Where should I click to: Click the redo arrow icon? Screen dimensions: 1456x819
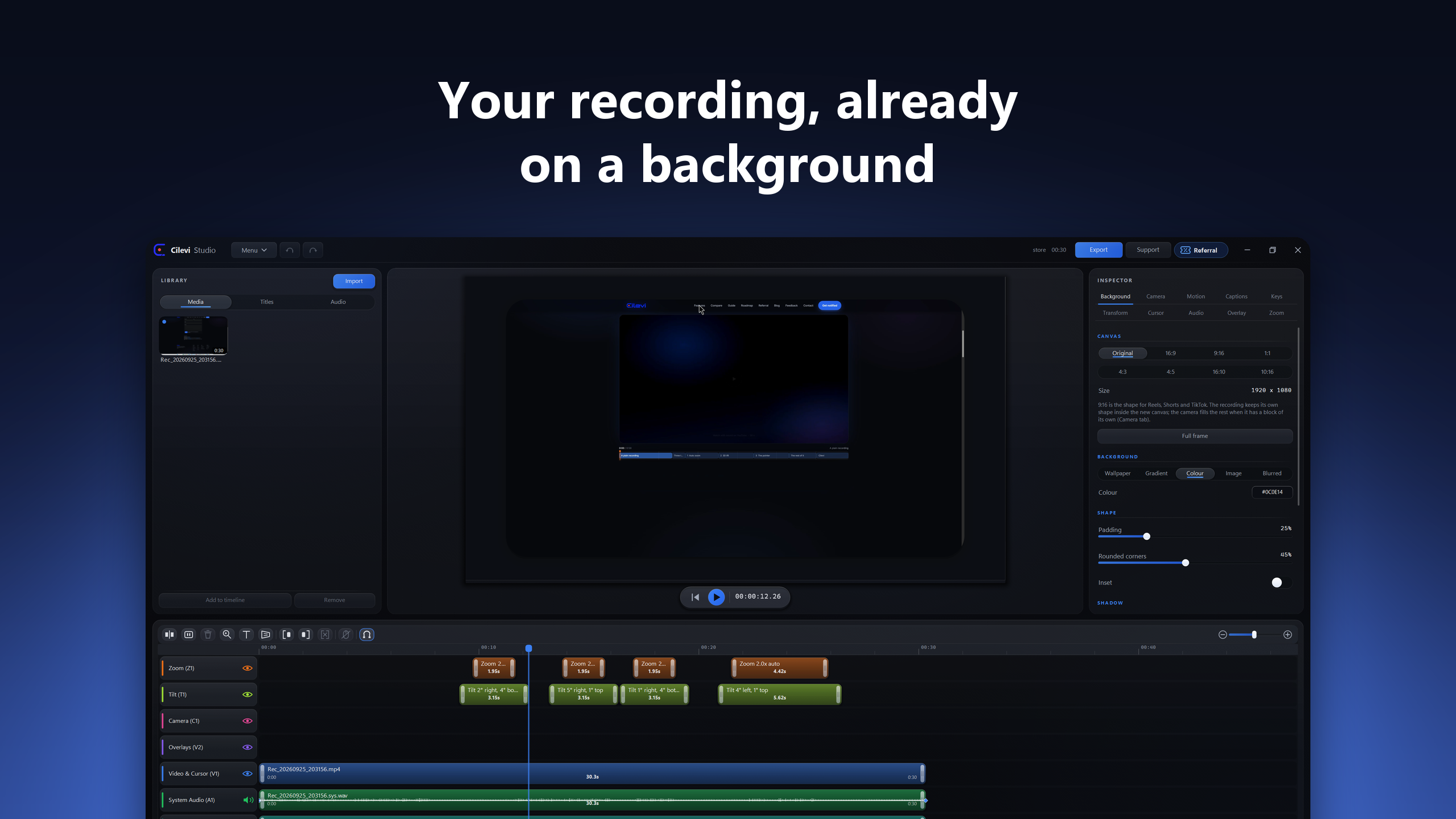tap(313, 250)
